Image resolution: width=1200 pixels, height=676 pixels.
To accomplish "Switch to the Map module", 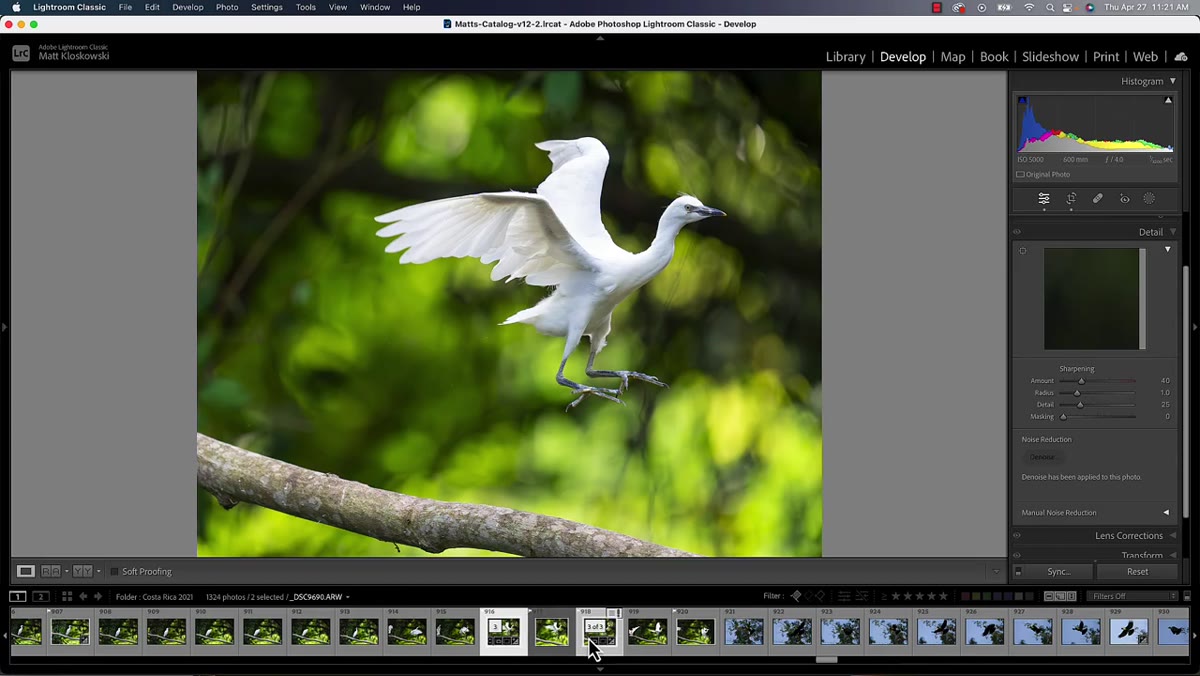I will [x=953, y=57].
